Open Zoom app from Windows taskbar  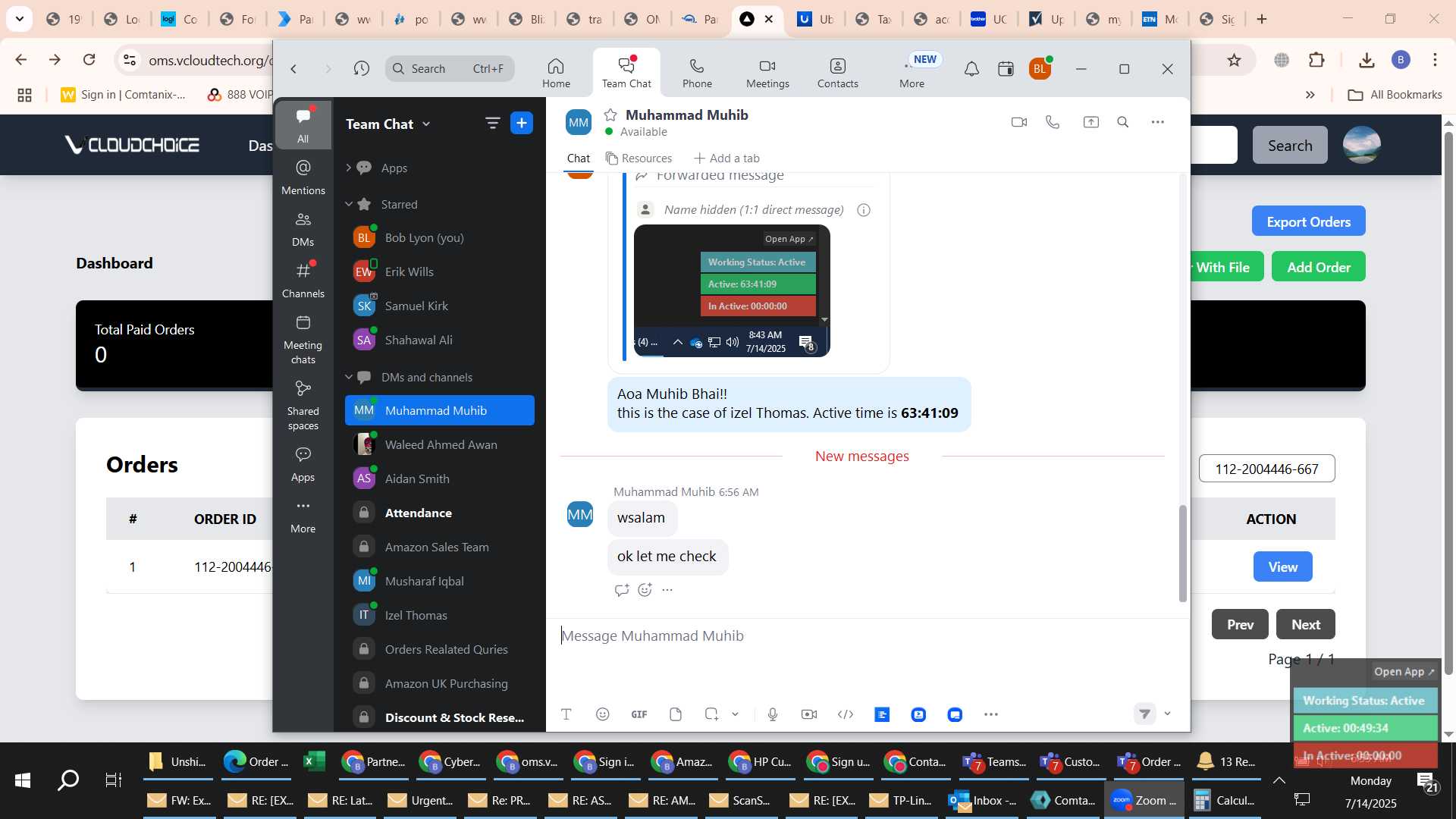click(1144, 800)
